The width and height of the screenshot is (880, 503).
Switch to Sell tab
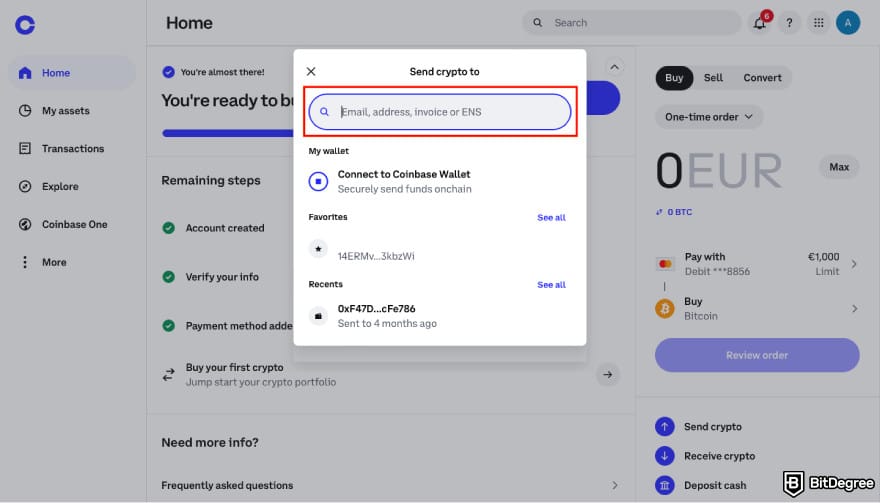tap(713, 77)
